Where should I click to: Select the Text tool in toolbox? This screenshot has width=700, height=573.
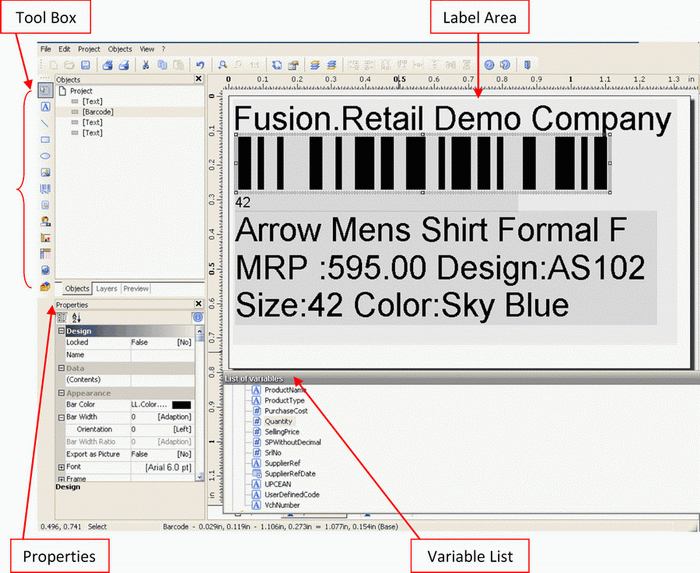[x=46, y=107]
